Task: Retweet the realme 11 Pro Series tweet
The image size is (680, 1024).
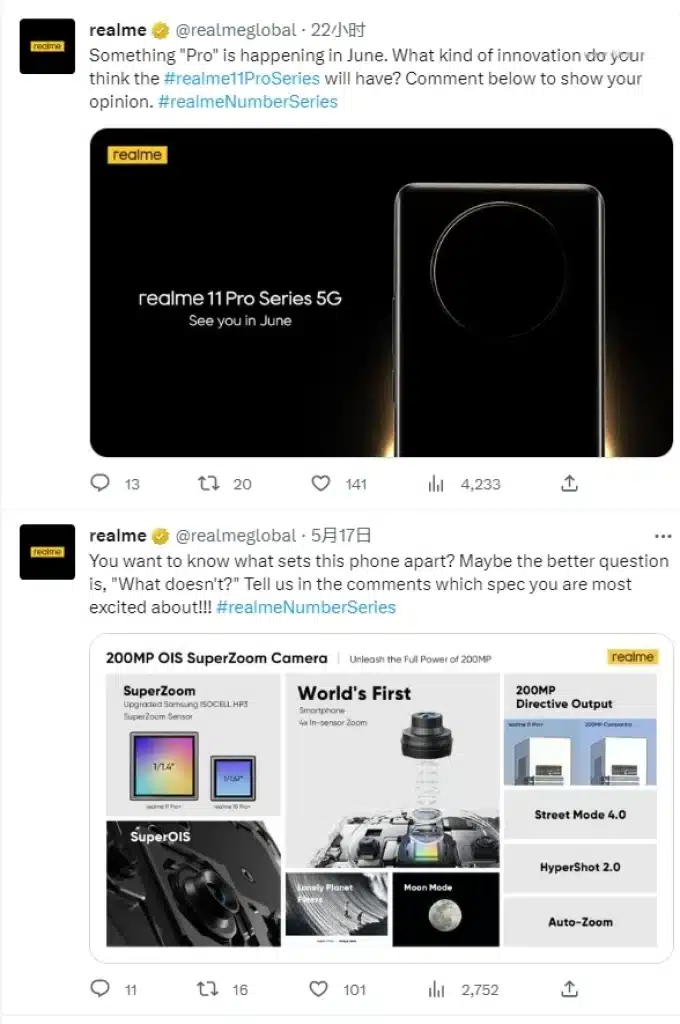Action: 210,484
